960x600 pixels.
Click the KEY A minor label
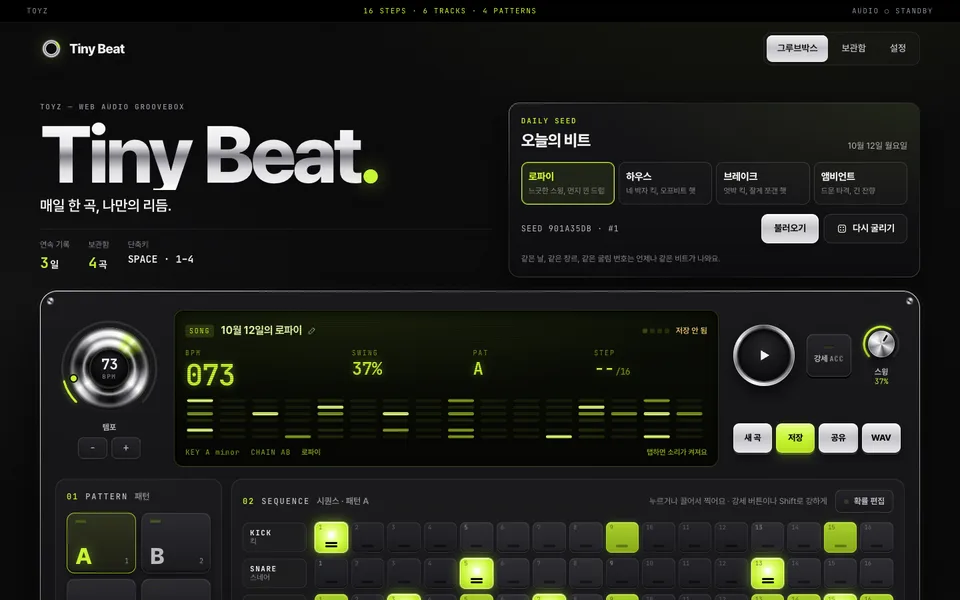[x=212, y=452]
